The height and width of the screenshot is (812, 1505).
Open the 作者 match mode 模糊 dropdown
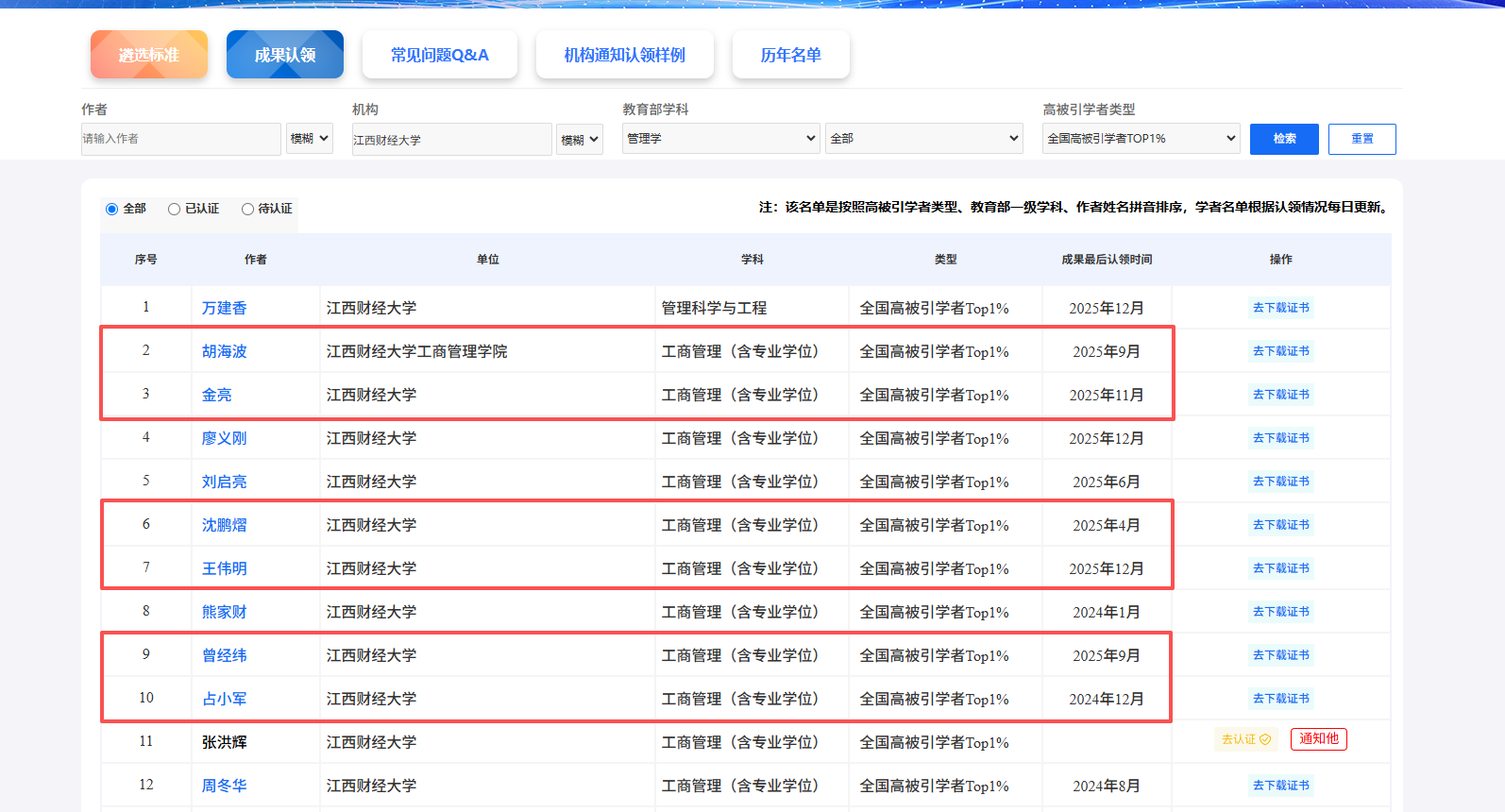point(309,139)
